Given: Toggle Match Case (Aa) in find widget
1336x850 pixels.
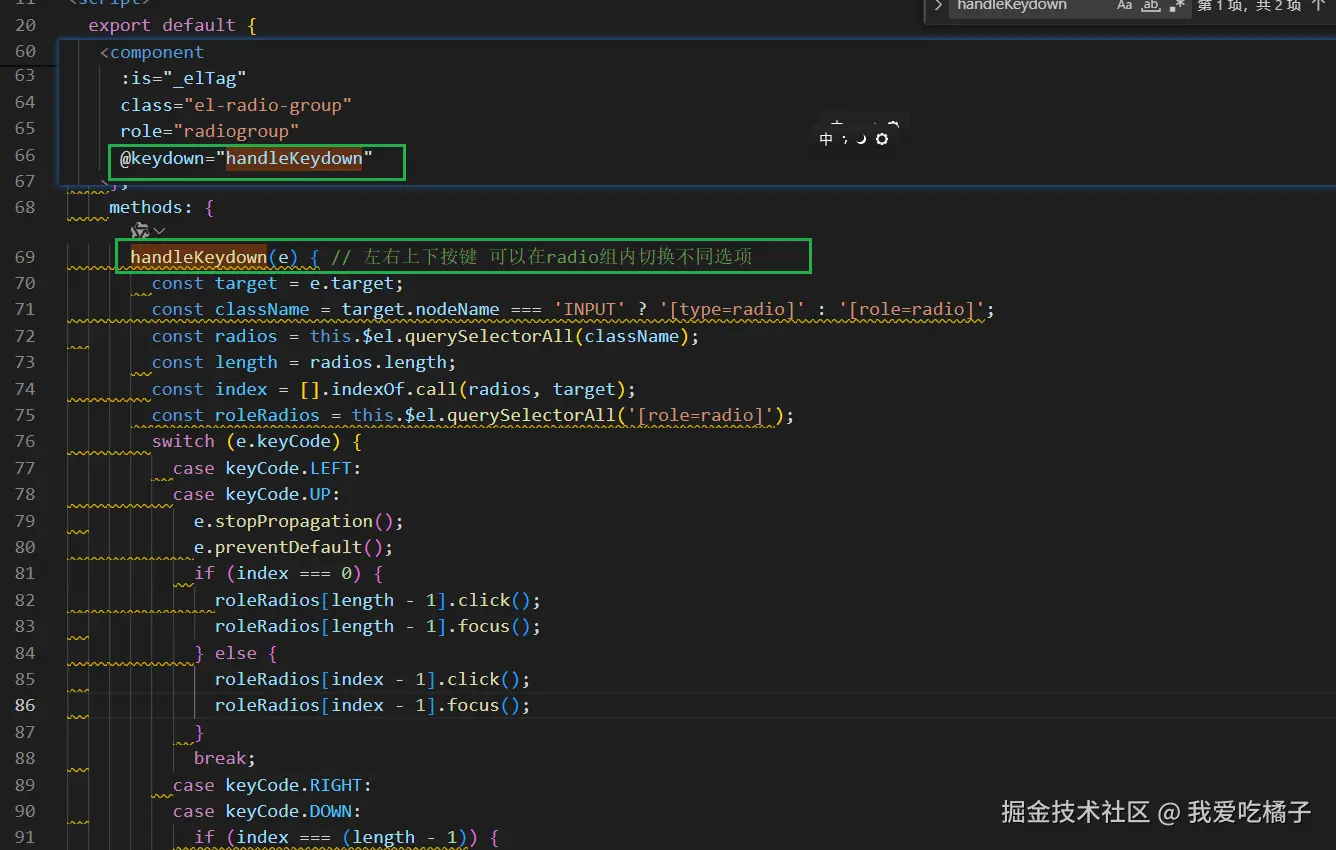Looking at the screenshot, I should coord(1125,6).
